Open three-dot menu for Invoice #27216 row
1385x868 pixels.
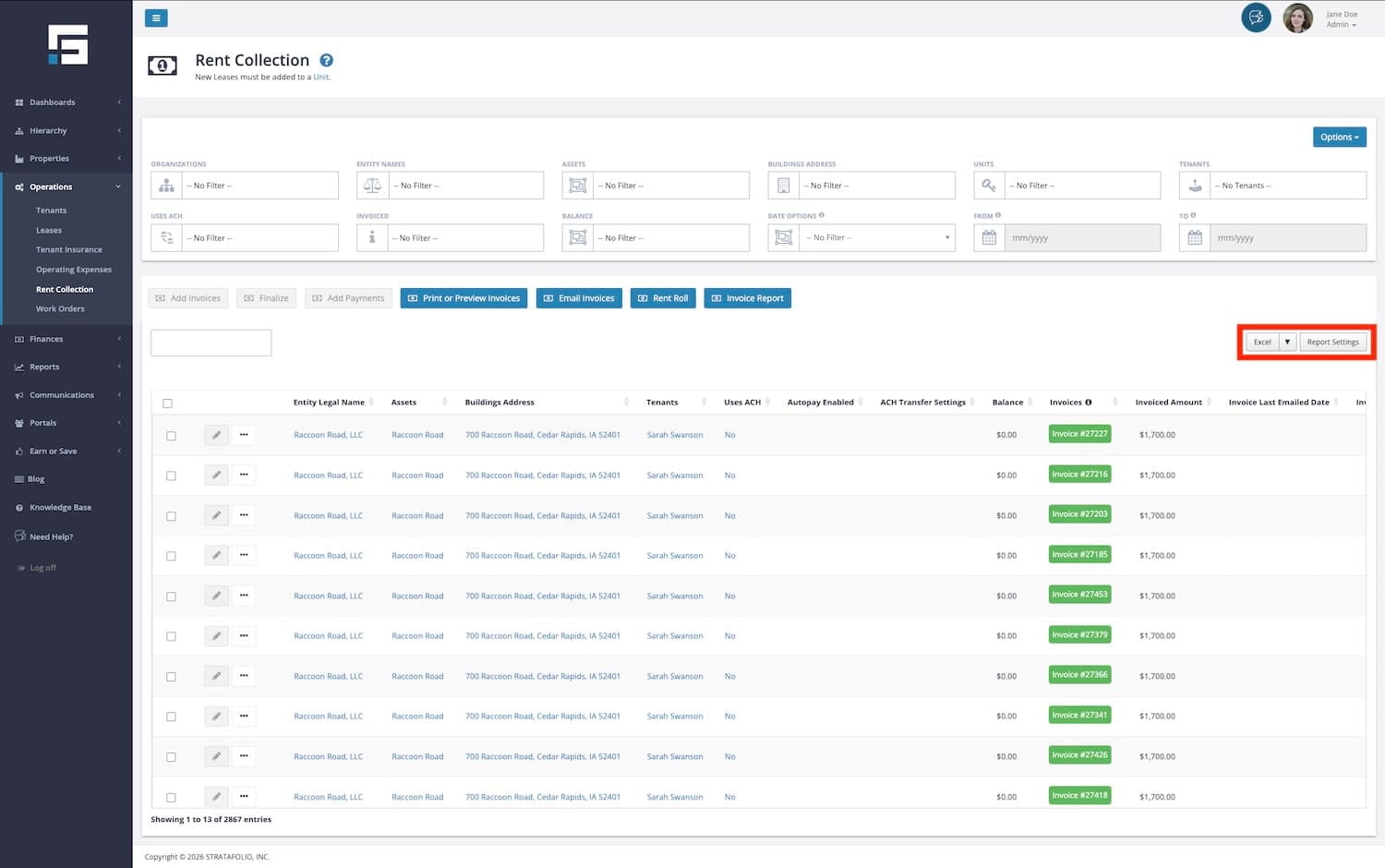(244, 475)
